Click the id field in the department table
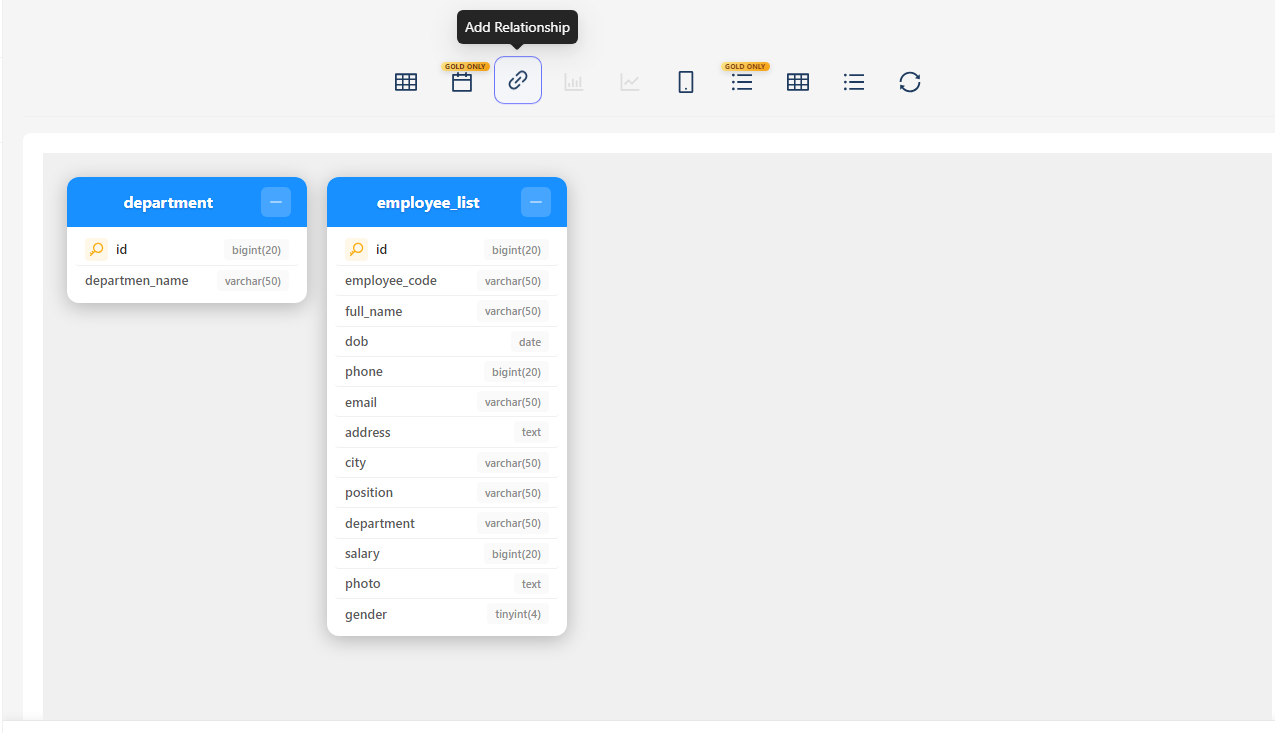 (187, 250)
